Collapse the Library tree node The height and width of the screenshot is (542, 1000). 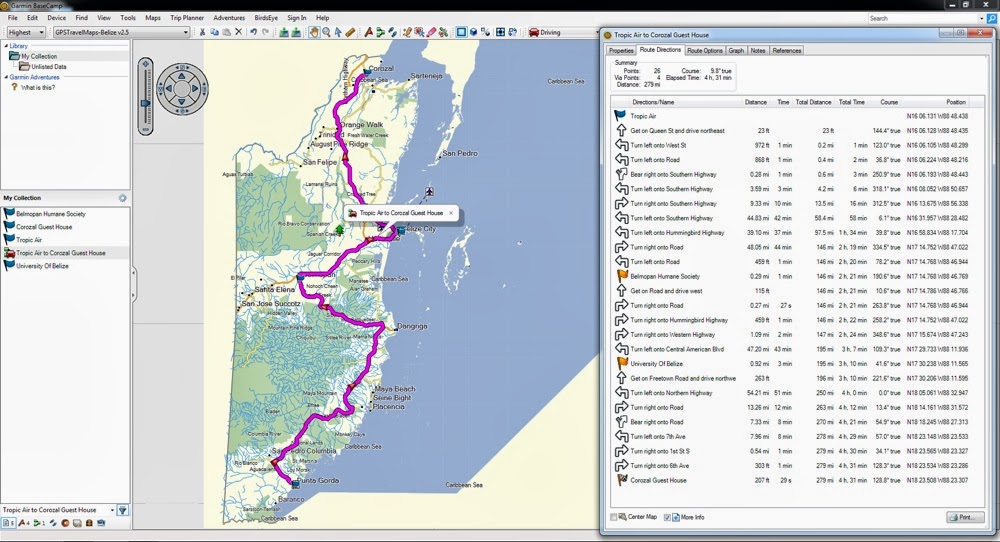pyautogui.click(x=6, y=46)
